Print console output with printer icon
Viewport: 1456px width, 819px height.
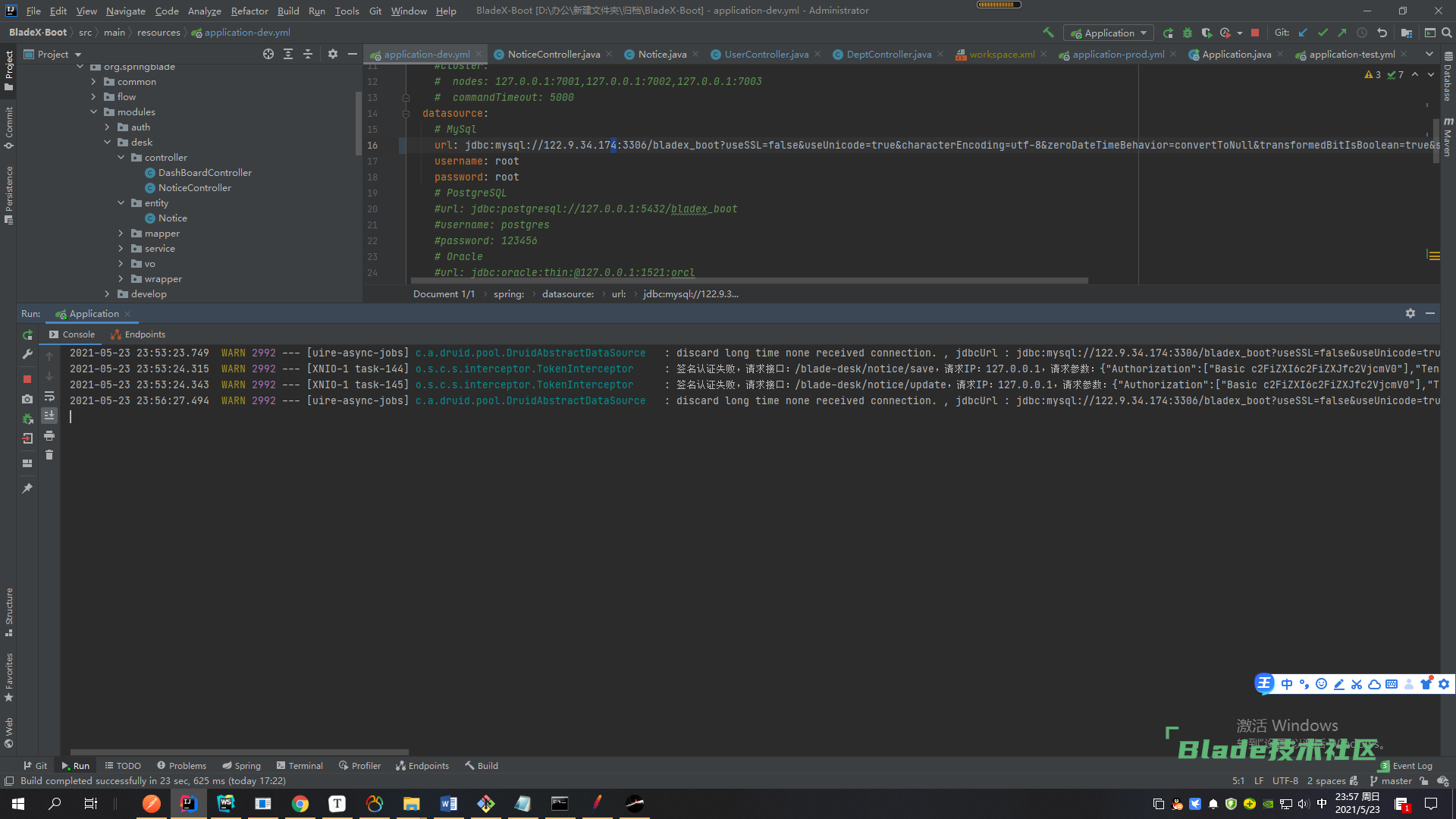point(49,435)
